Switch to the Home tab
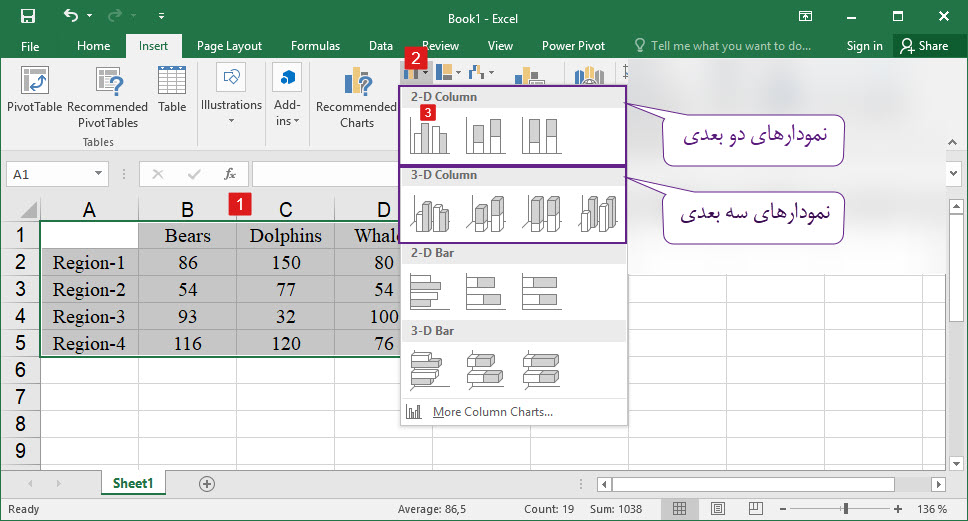 pyautogui.click(x=94, y=46)
